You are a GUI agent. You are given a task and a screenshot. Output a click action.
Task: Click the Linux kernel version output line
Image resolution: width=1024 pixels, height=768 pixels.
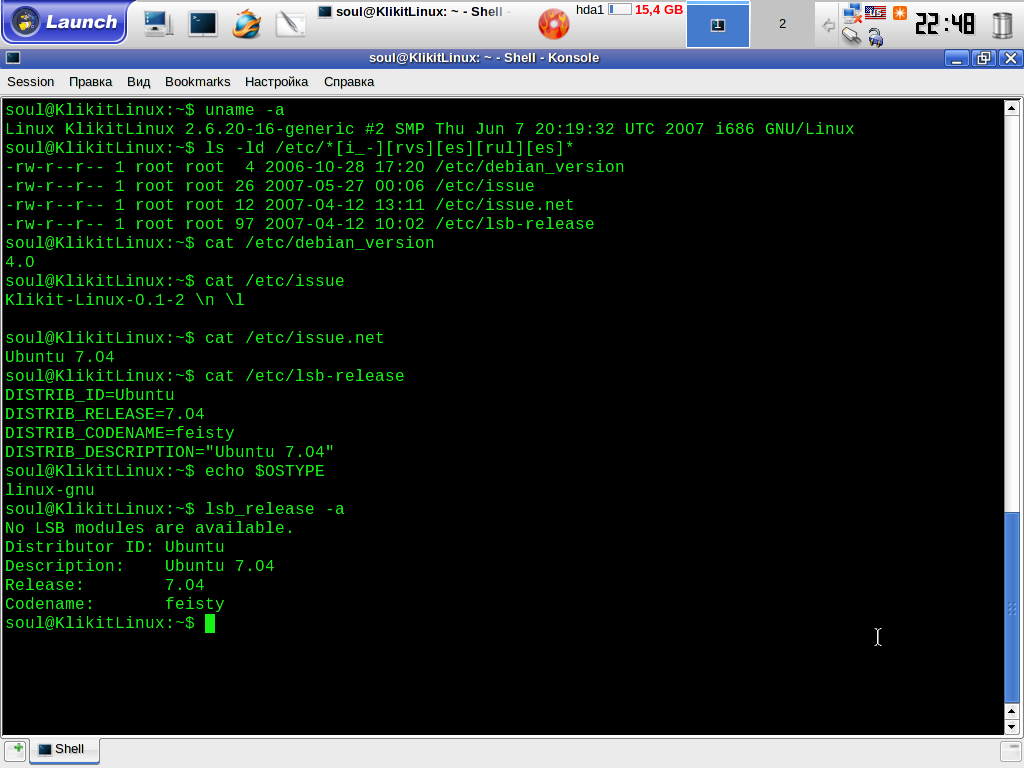click(x=430, y=129)
